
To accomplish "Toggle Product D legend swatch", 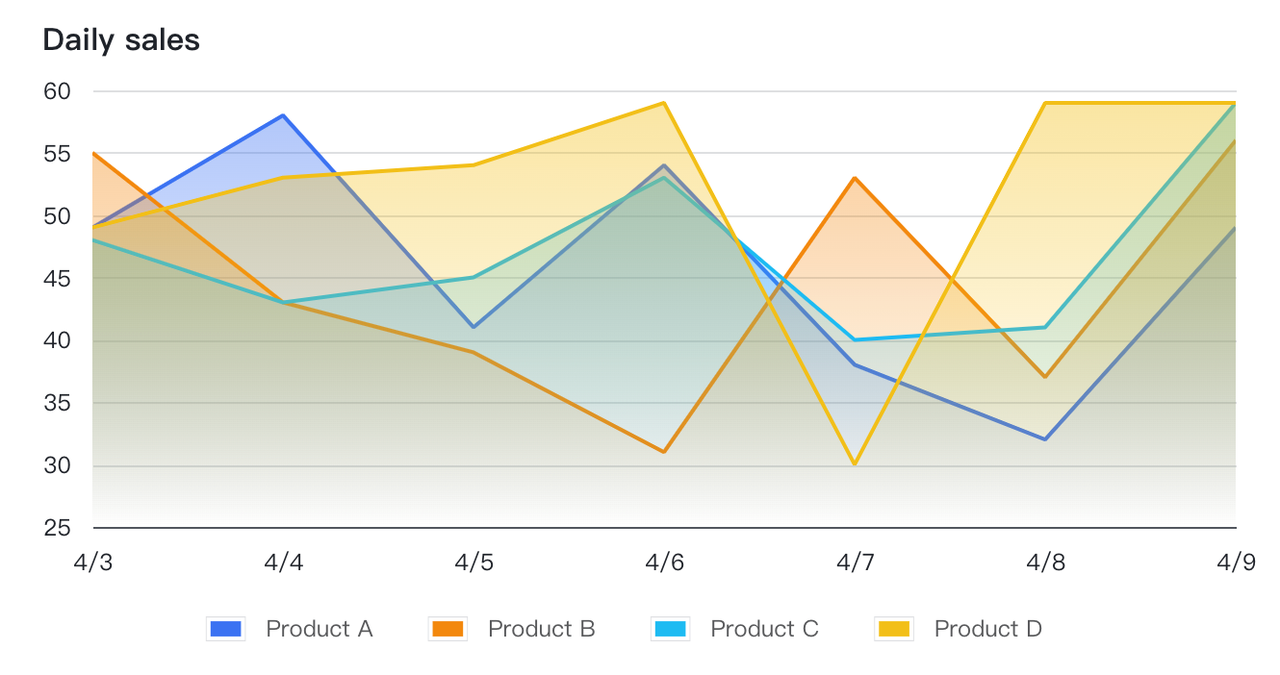I will (893, 629).
